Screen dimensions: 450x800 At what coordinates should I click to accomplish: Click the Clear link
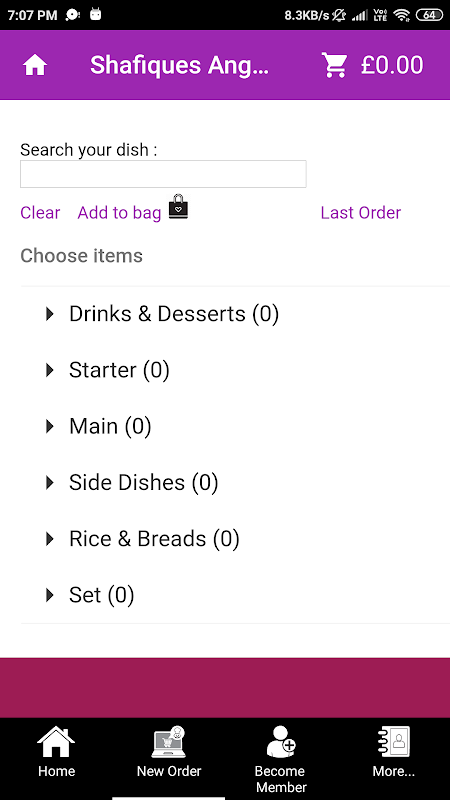pos(40,213)
